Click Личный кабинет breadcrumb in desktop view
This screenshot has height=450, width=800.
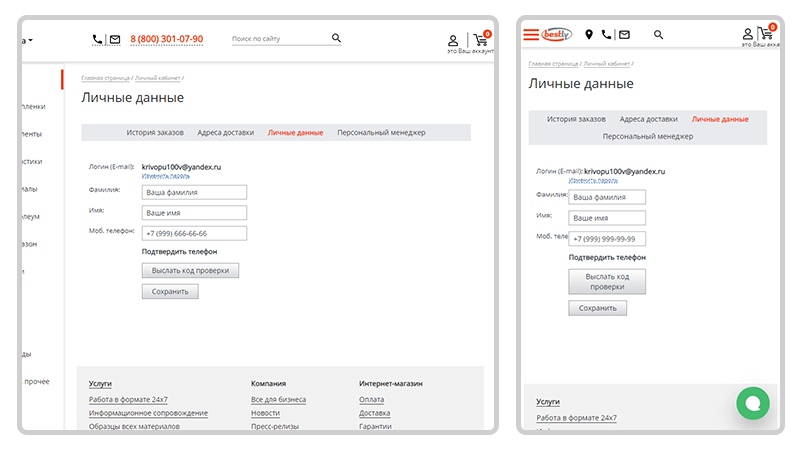click(x=158, y=78)
